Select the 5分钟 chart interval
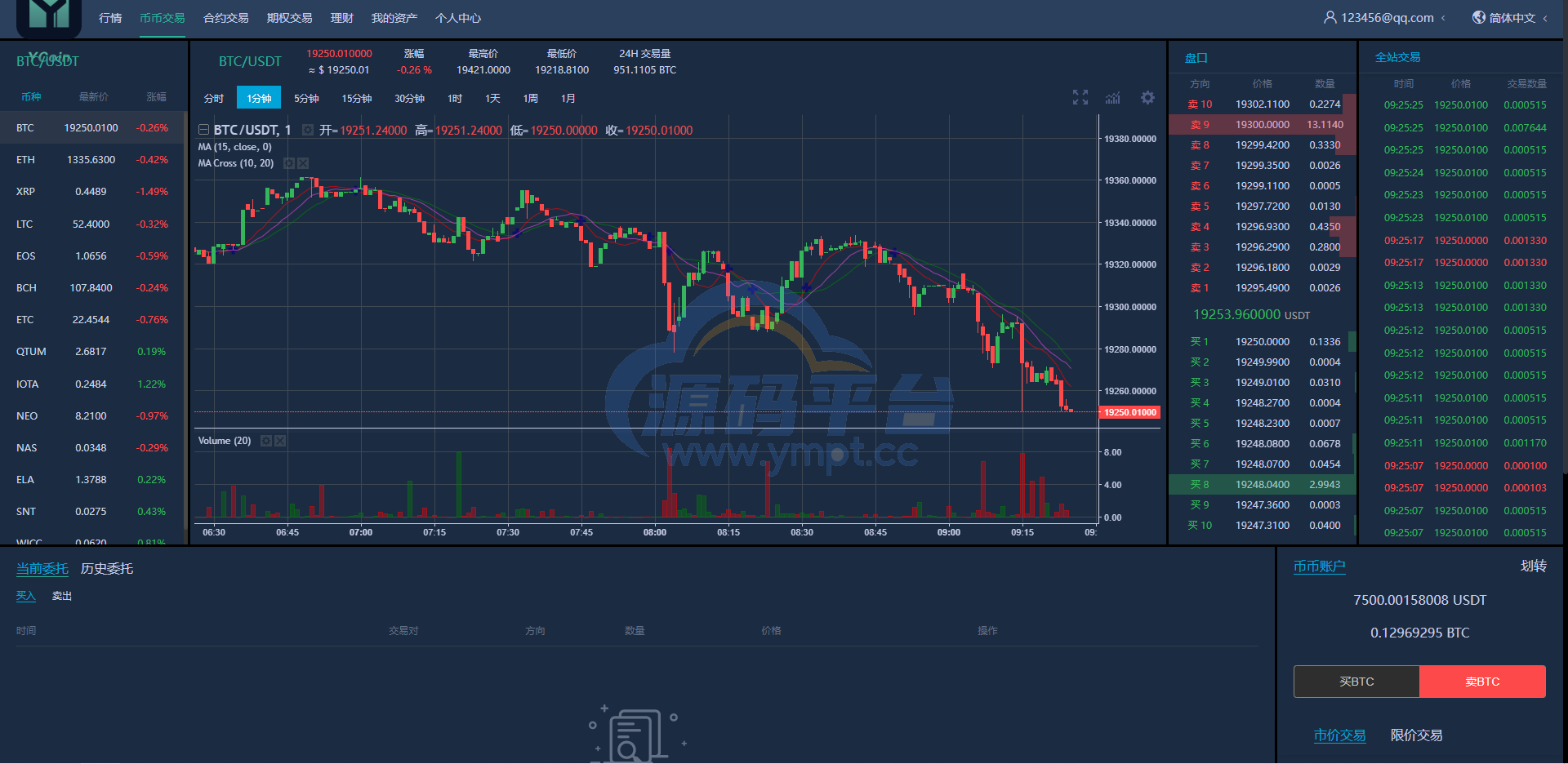 (306, 98)
